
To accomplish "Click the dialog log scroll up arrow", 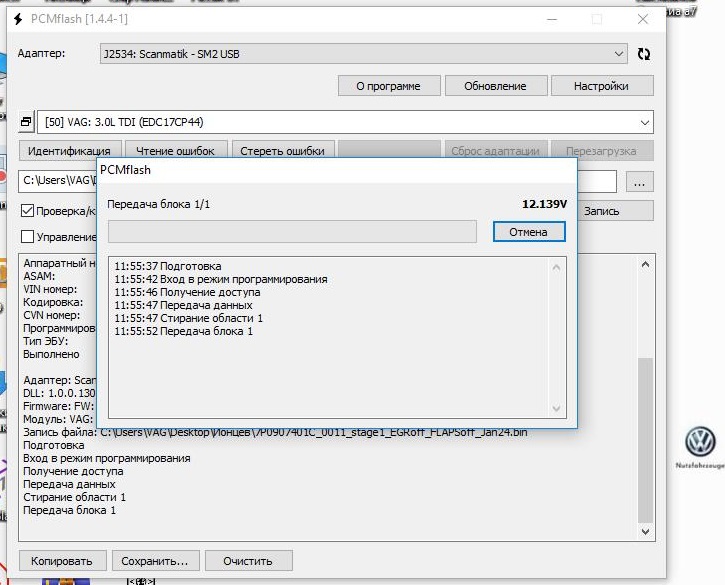I will [556, 267].
